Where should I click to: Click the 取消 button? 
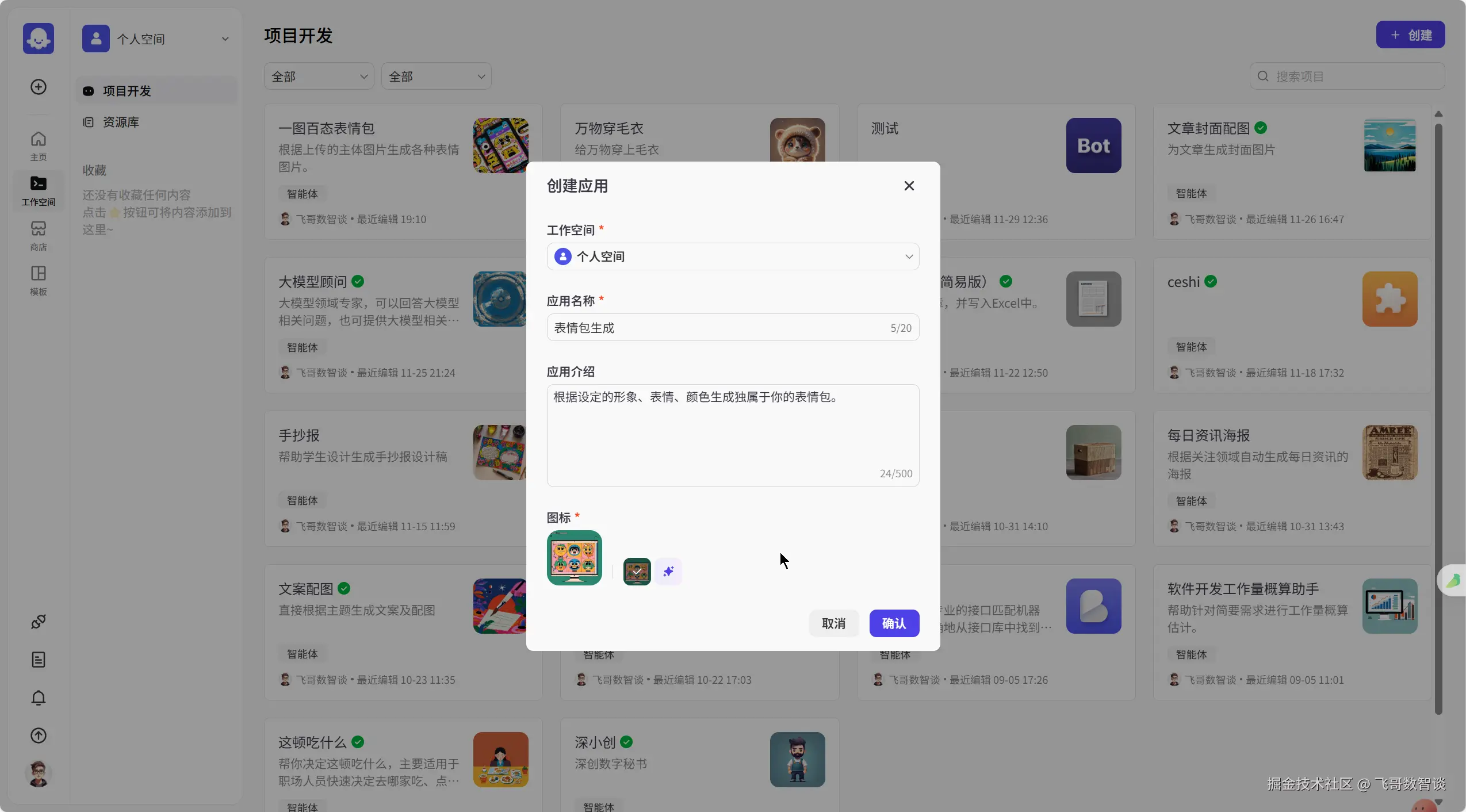click(x=833, y=623)
